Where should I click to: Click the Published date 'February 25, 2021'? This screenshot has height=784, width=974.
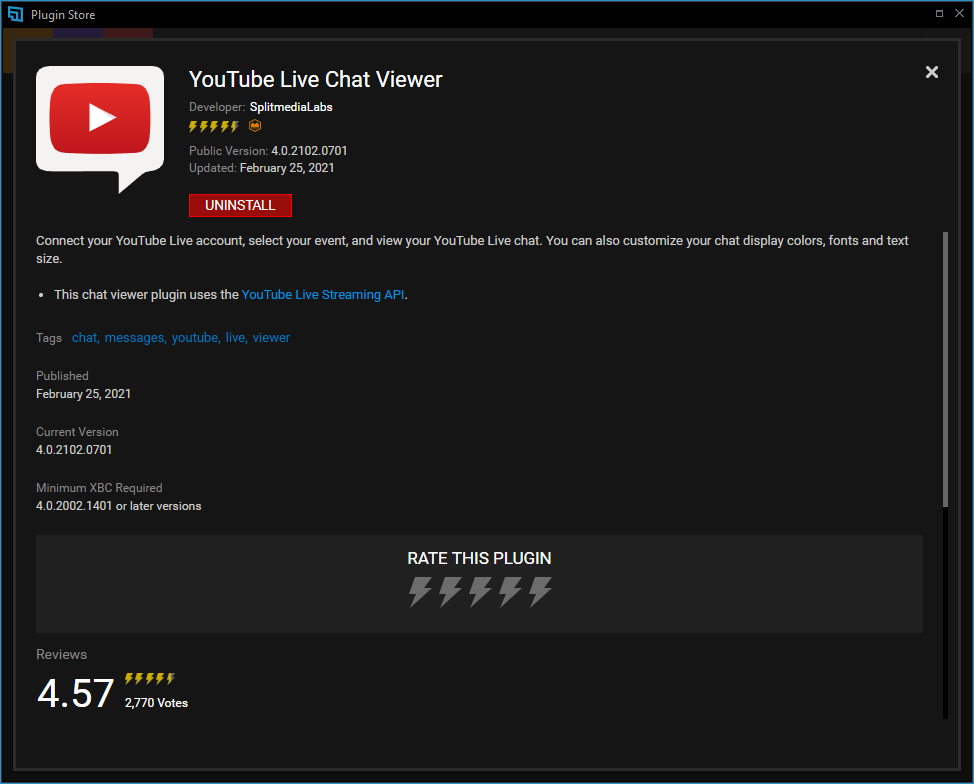[x=83, y=394]
